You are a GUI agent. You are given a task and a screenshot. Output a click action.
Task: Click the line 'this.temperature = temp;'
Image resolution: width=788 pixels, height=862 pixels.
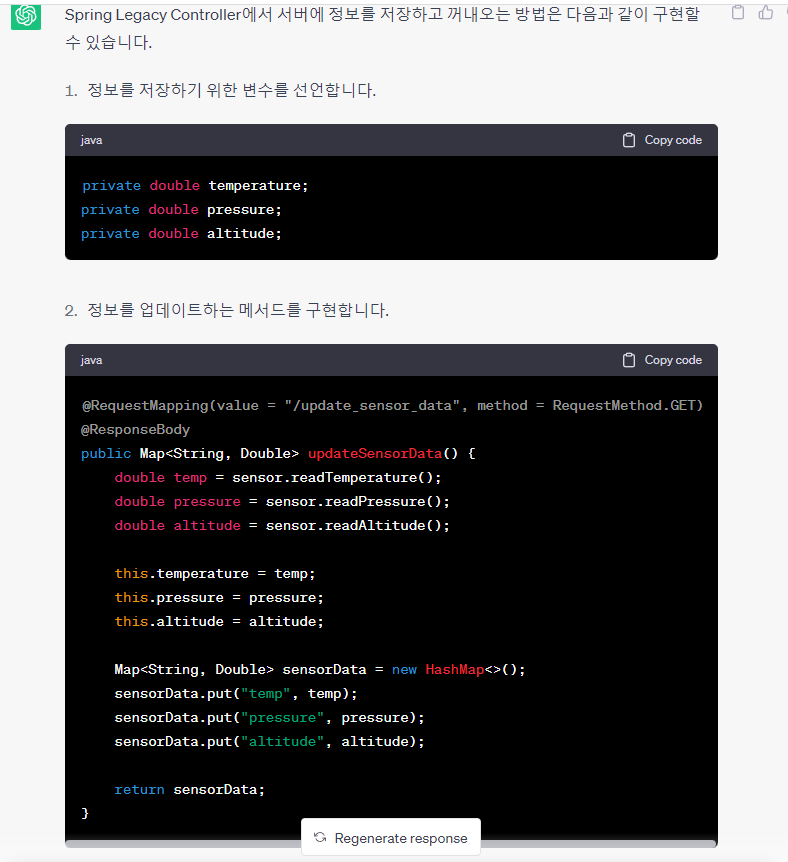point(215,574)
